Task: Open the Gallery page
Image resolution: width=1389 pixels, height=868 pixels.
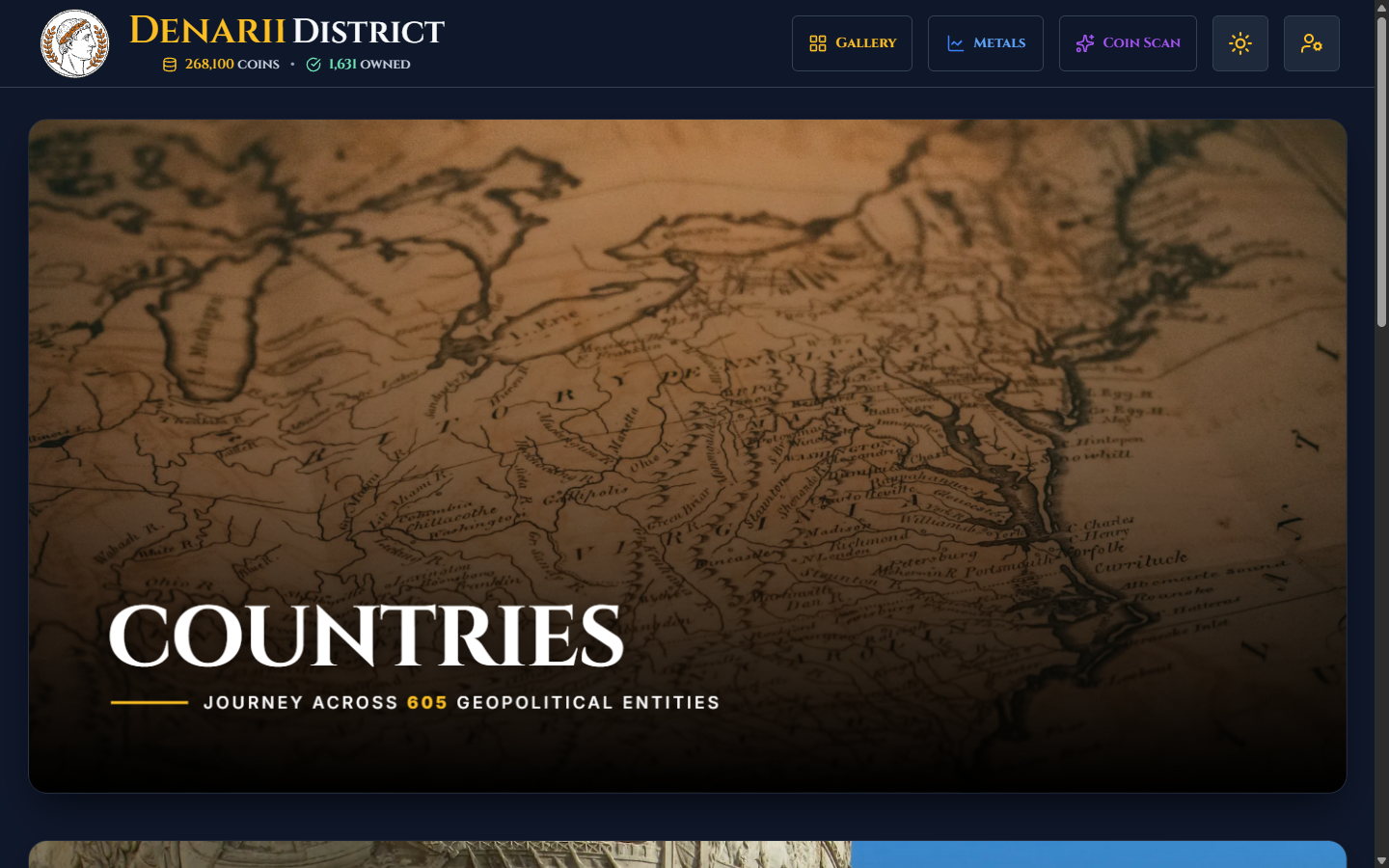Action: [852, 43]
